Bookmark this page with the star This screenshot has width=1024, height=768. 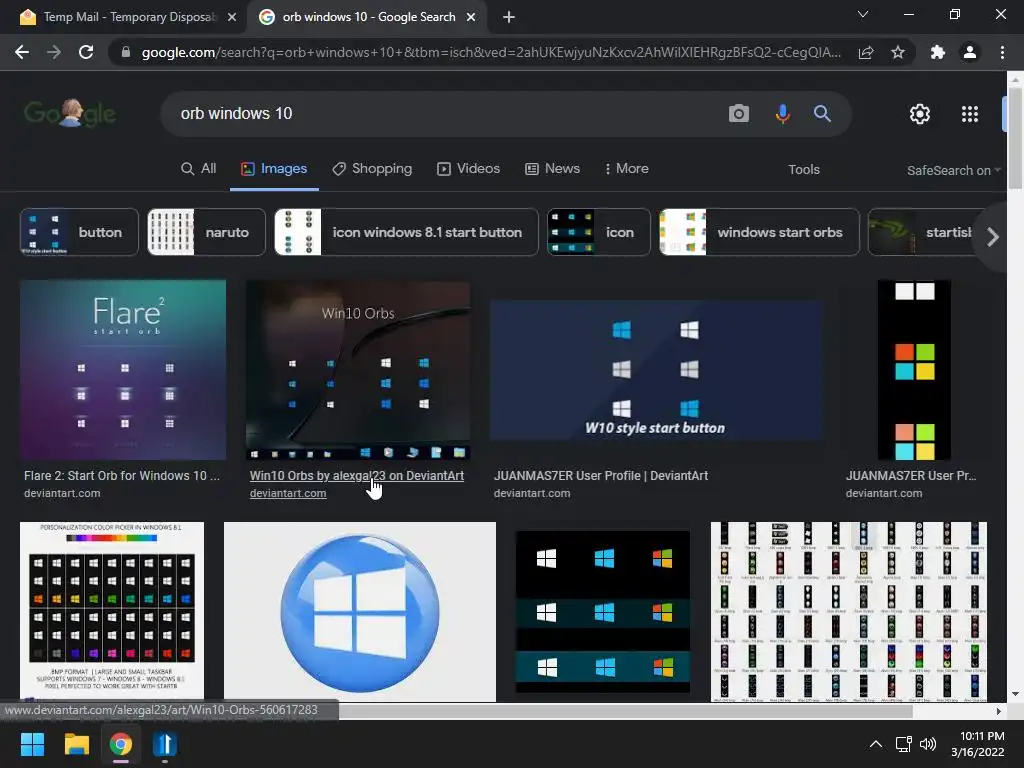pos(898,52)
